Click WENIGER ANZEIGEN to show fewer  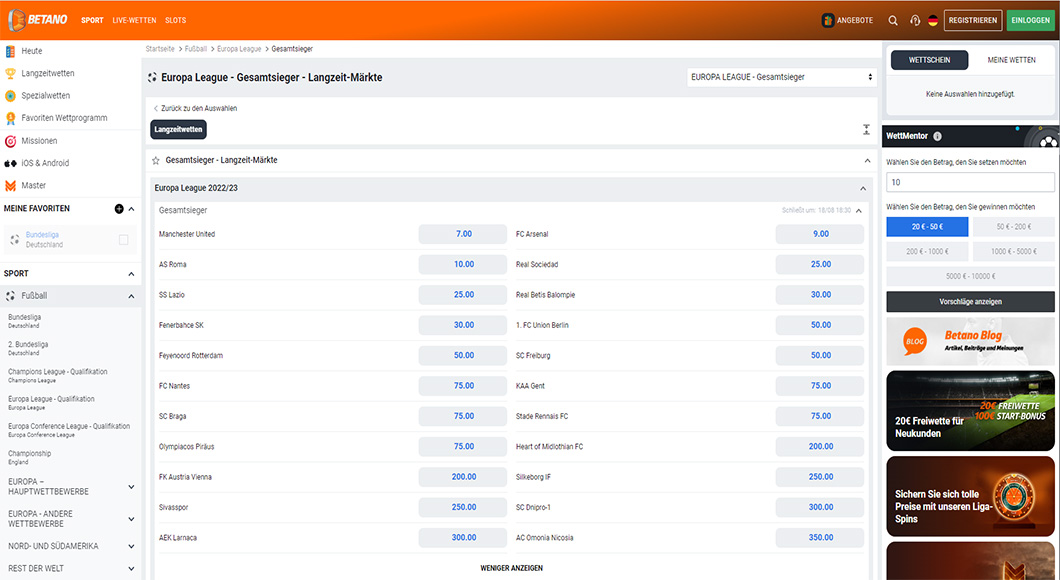click(512, 568)
